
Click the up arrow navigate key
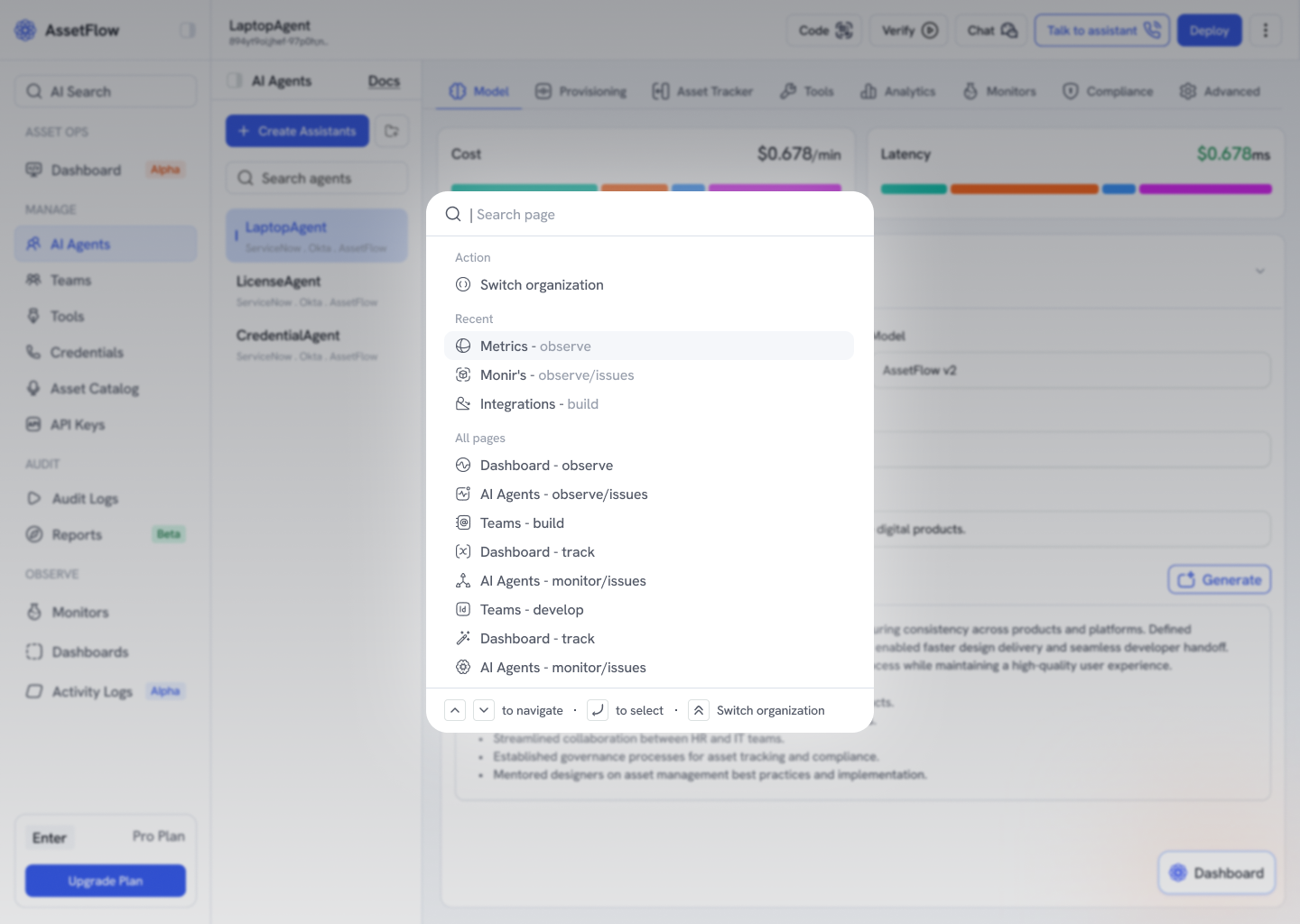pyautogui.click(x=455, y=710)
